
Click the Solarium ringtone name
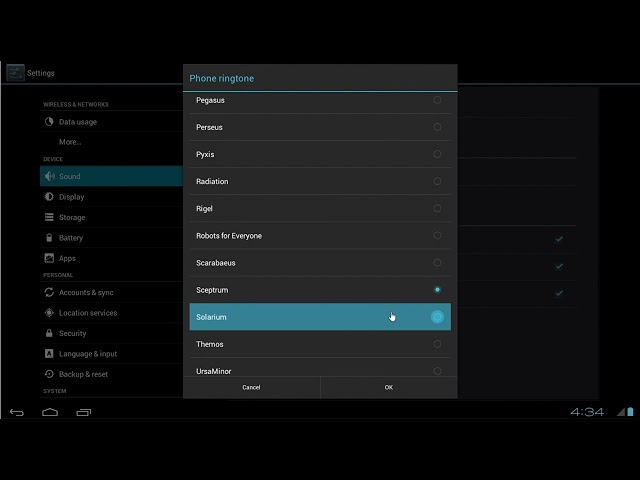(211, 317)
